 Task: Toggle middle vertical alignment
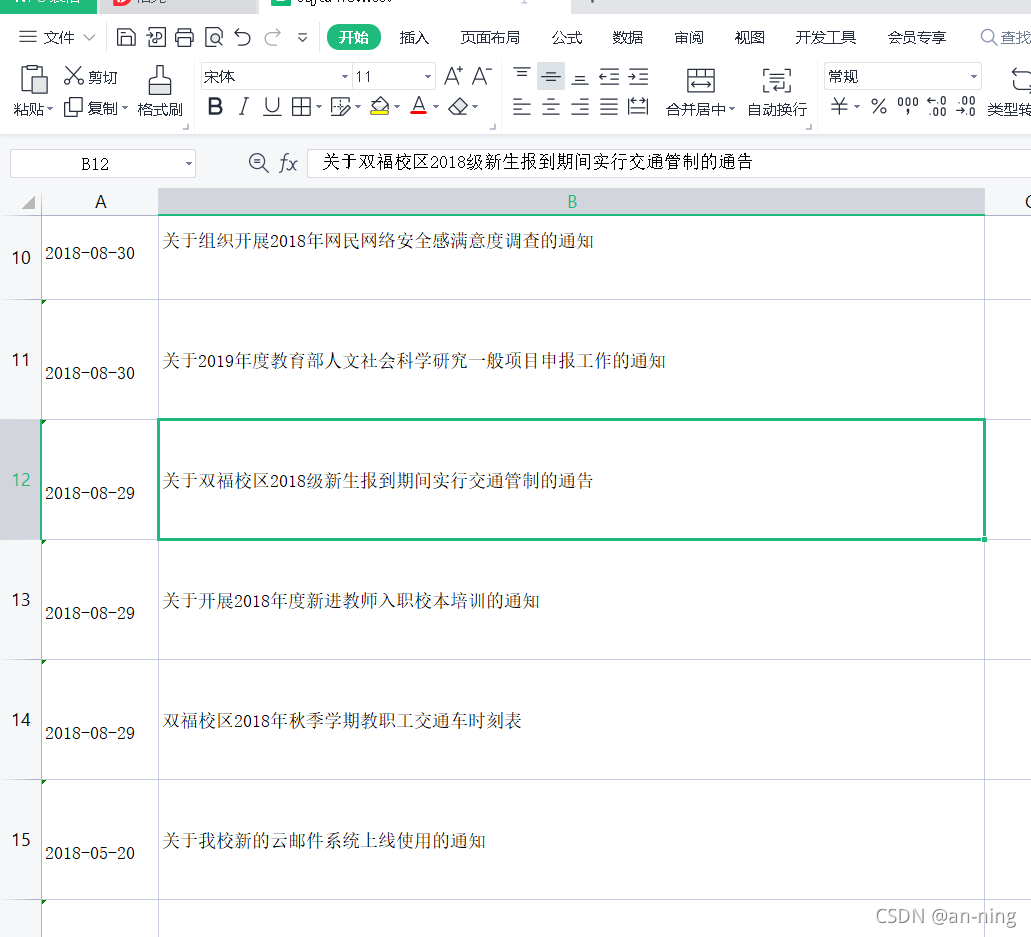551,77
